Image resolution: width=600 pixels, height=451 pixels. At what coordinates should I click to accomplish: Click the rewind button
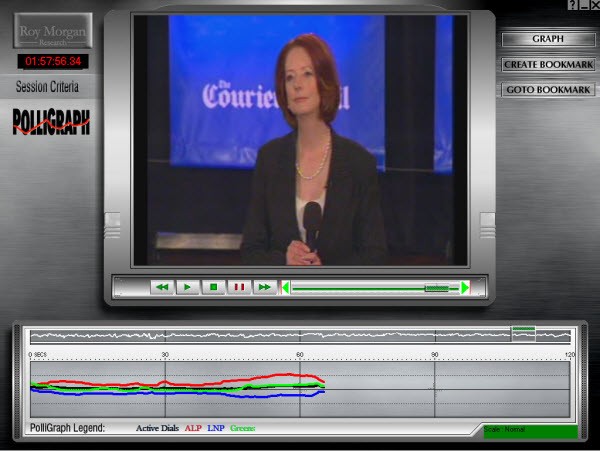tap(162, 287)
